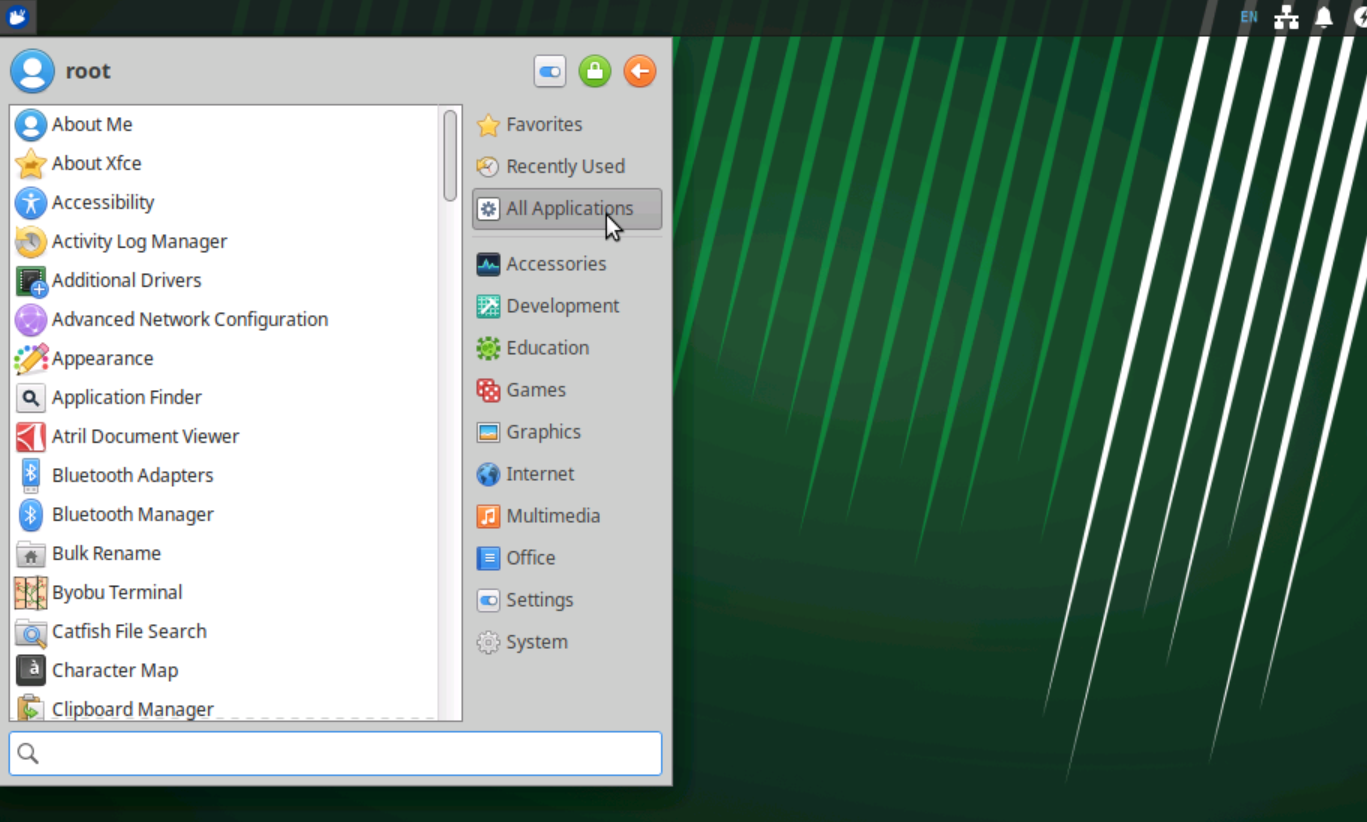Launch Character Map text entry

pos(115,671)
